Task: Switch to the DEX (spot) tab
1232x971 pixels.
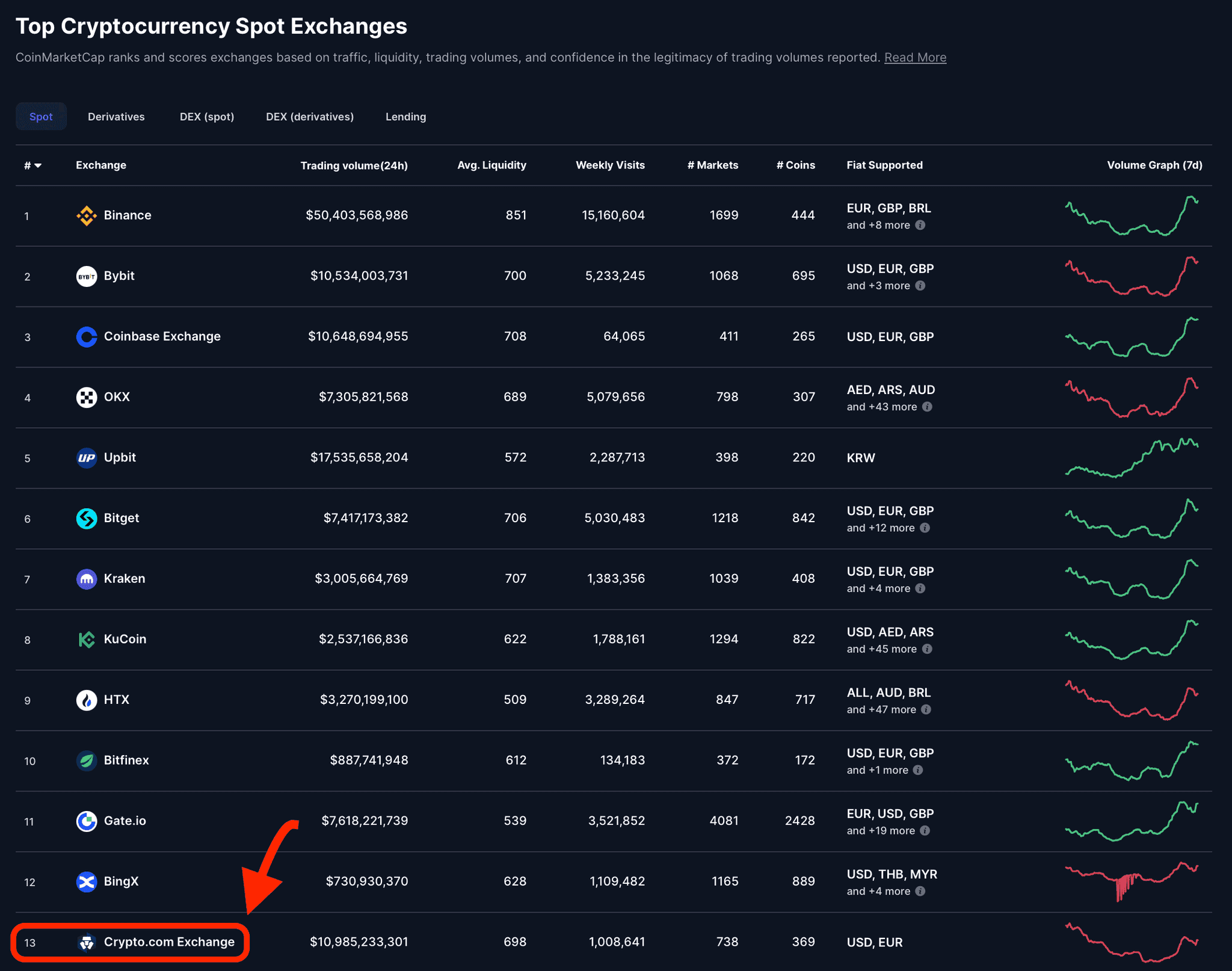Action: coord(207,117)
